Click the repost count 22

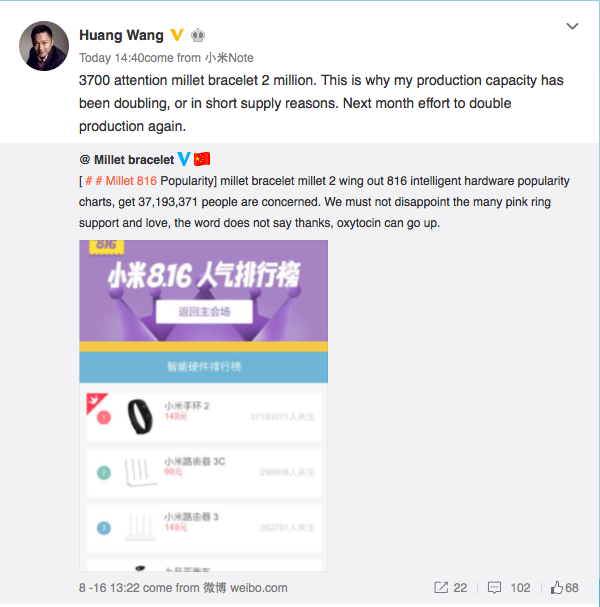[460, 588]
